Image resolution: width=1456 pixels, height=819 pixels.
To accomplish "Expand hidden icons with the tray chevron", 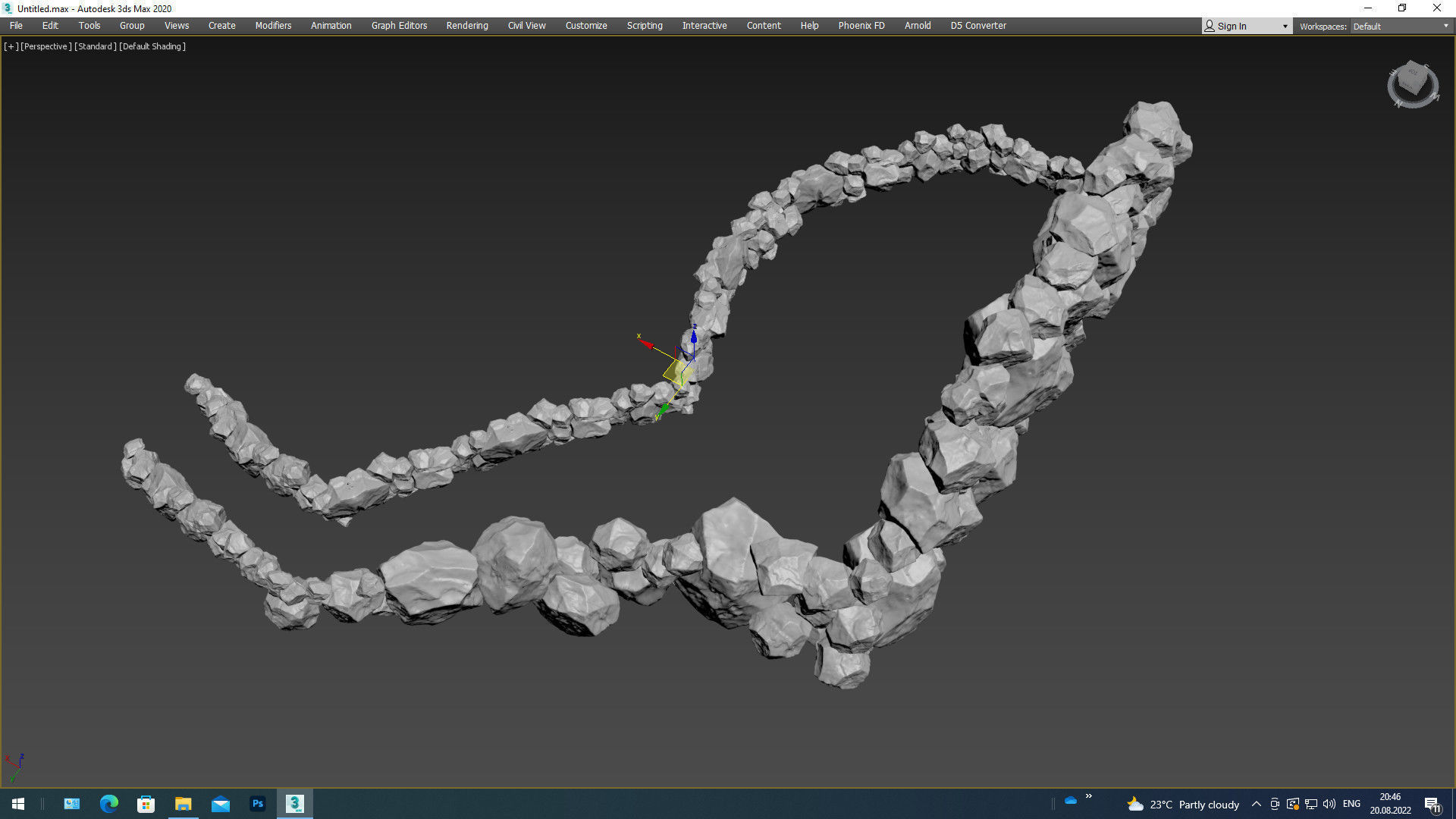I will 1257,804.
